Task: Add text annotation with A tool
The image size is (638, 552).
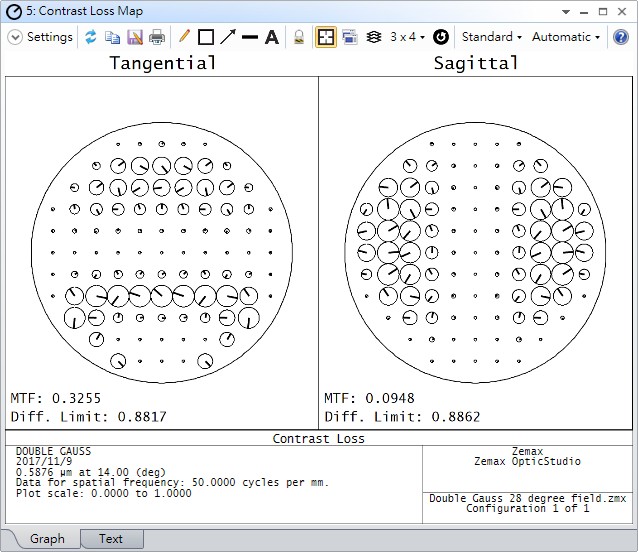Action: tap(271, 37)
